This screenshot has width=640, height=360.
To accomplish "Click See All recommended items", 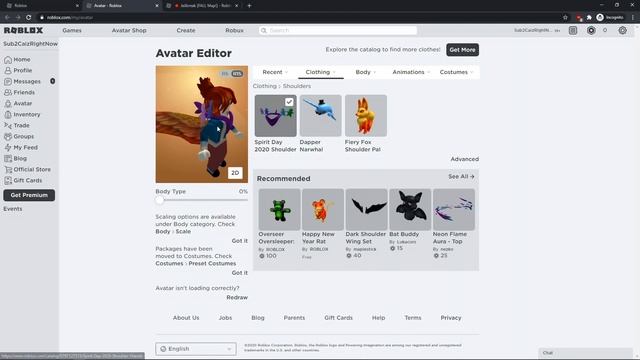I will 461,177.
